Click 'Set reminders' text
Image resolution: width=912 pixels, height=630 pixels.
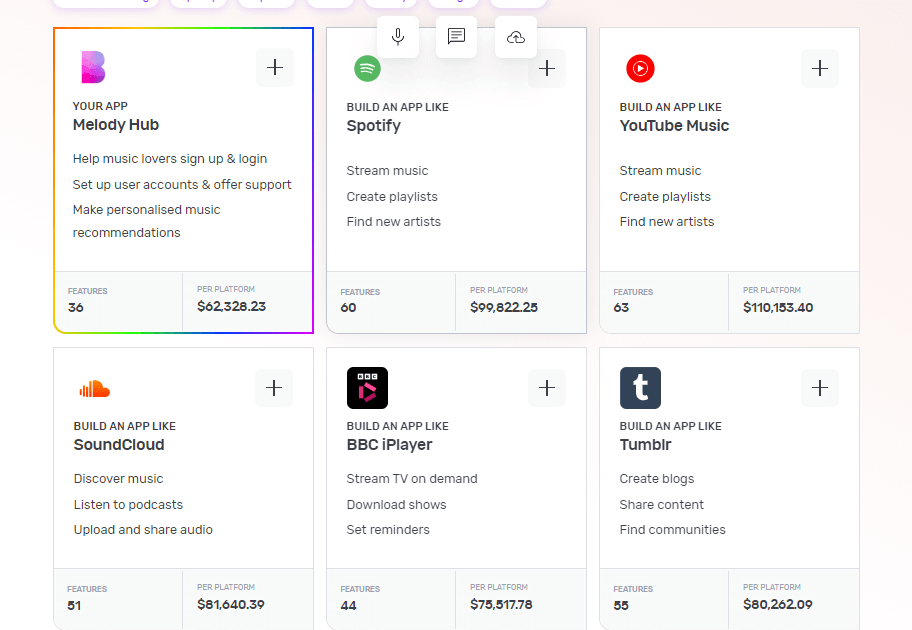[388, 530]
